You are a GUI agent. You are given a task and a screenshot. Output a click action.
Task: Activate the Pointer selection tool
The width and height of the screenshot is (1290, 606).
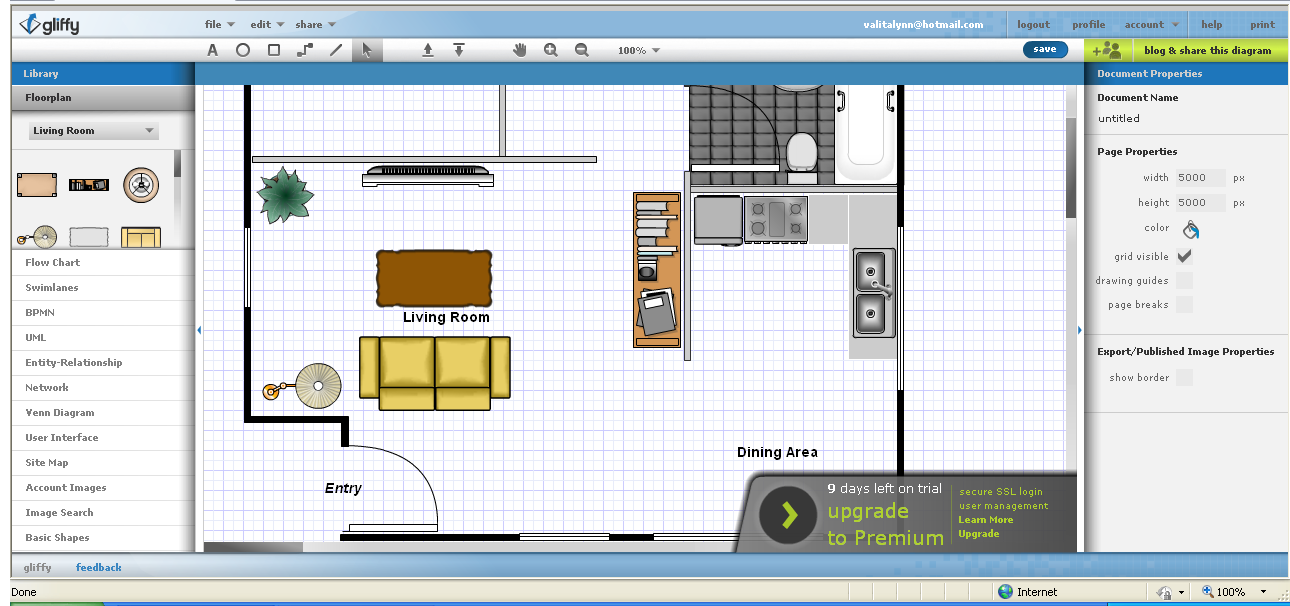pyautogui.click(x=367, y=50)
